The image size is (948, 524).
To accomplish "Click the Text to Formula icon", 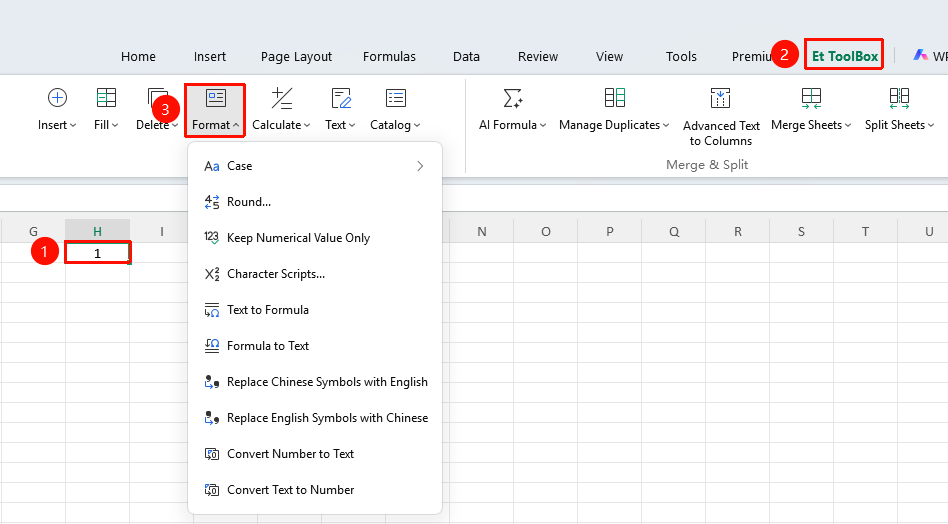I will pos(212,310).
